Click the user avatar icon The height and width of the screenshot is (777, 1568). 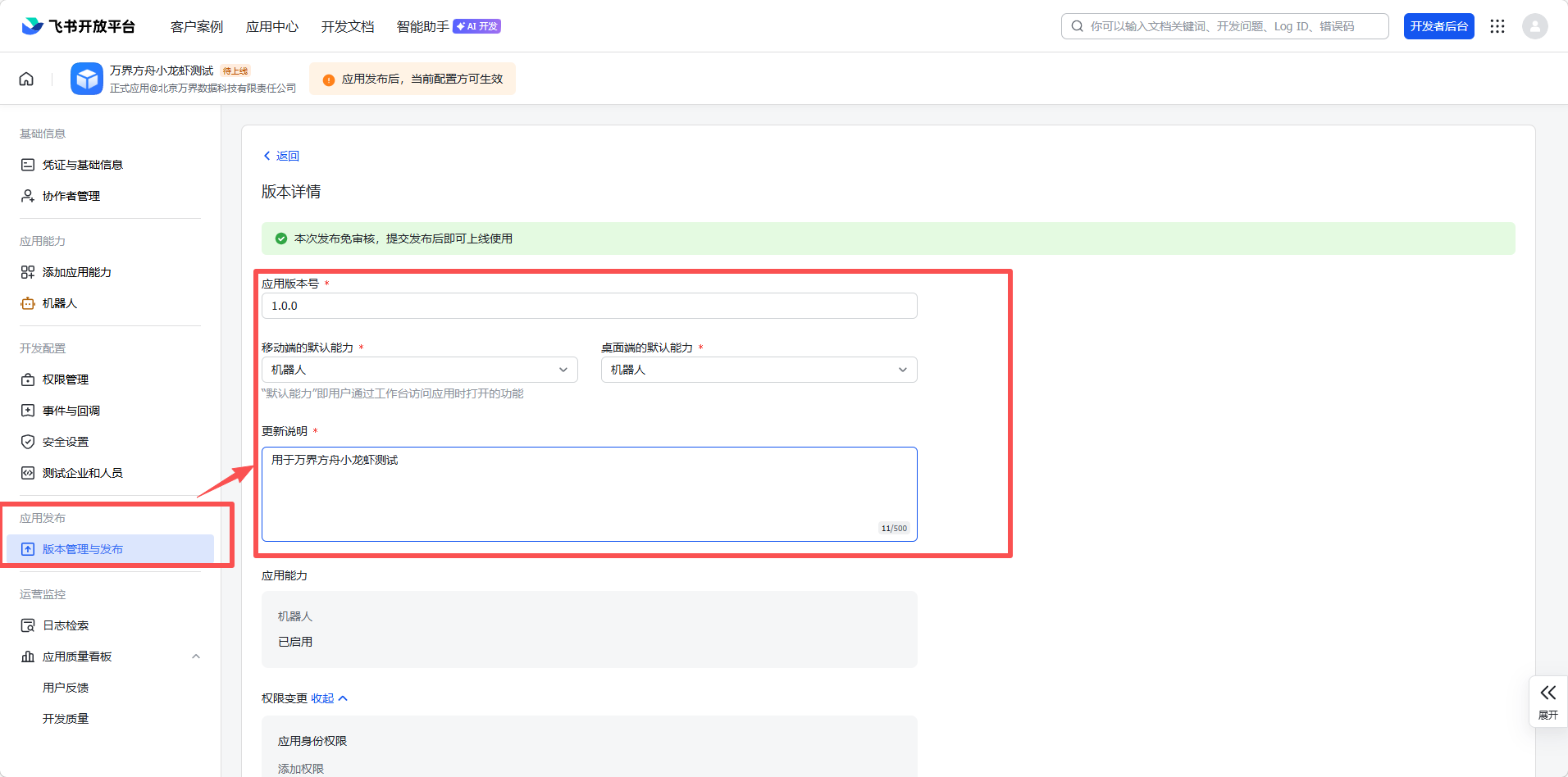(1534, 26)
